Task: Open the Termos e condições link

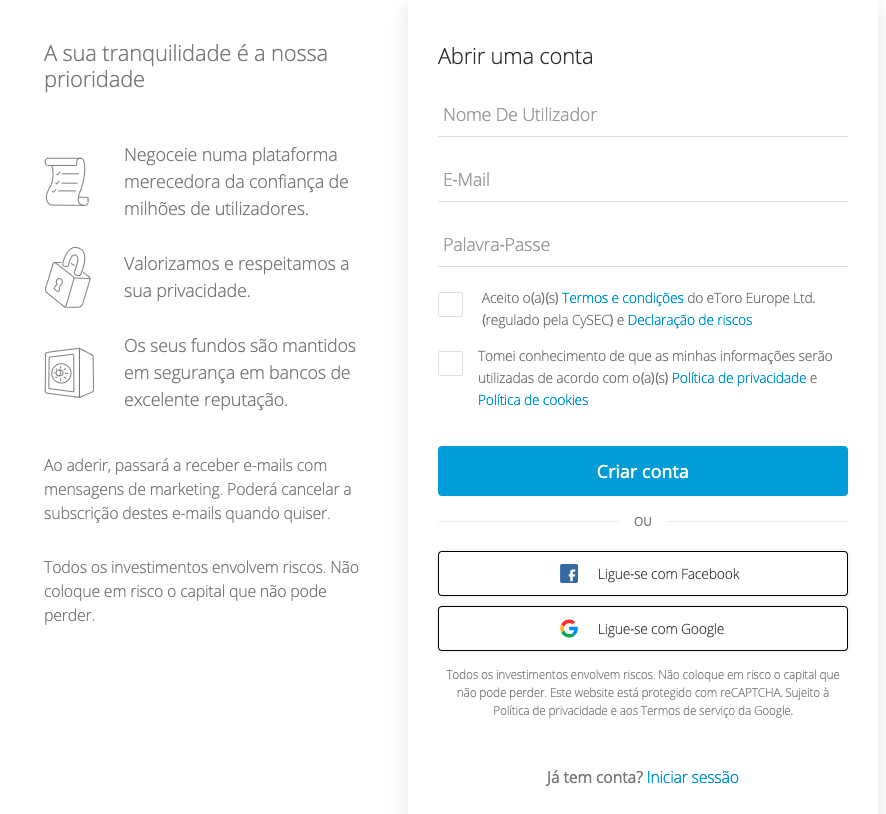Action: 622,298
